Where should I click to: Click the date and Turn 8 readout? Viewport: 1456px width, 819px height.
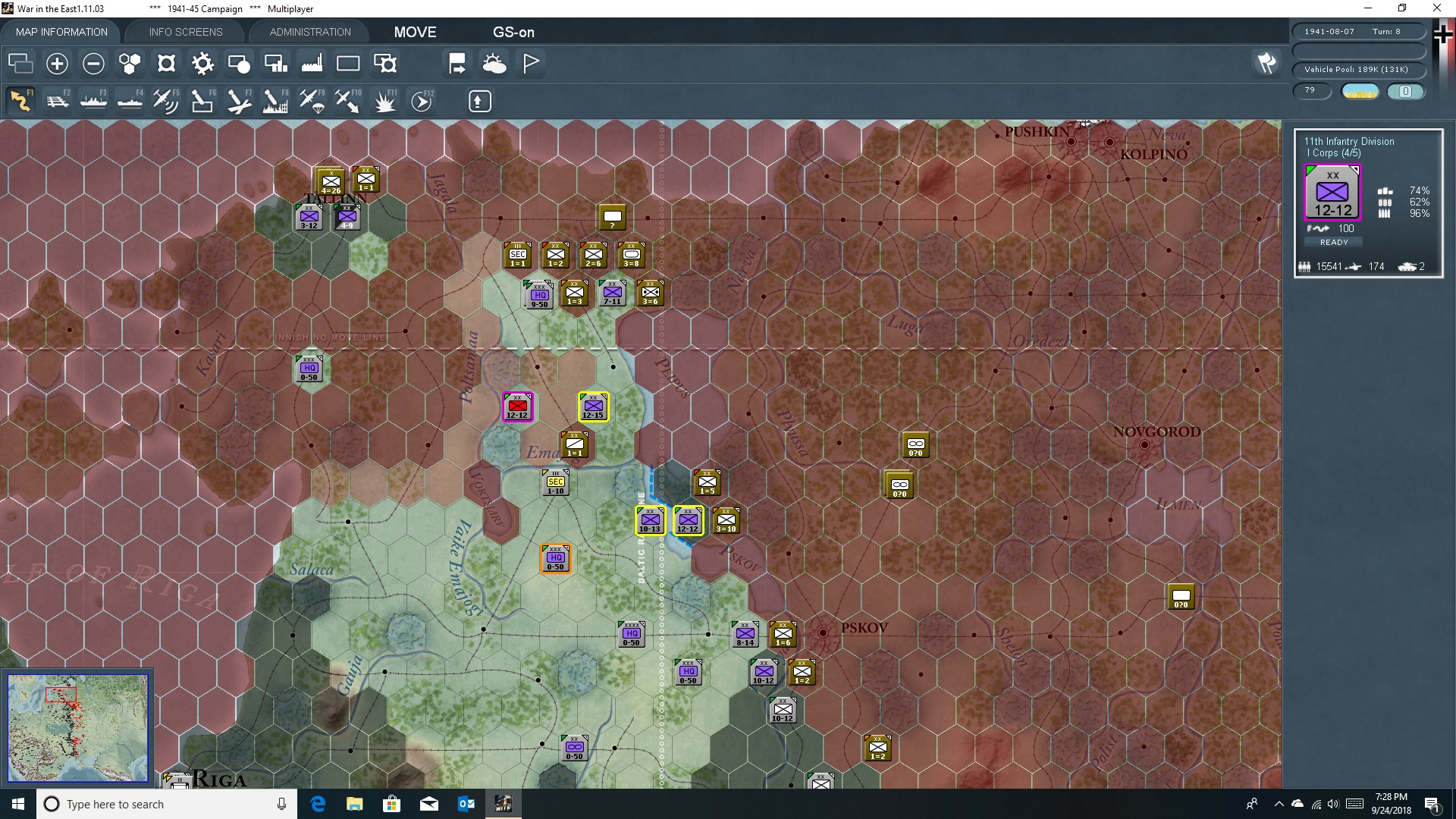1359,32
